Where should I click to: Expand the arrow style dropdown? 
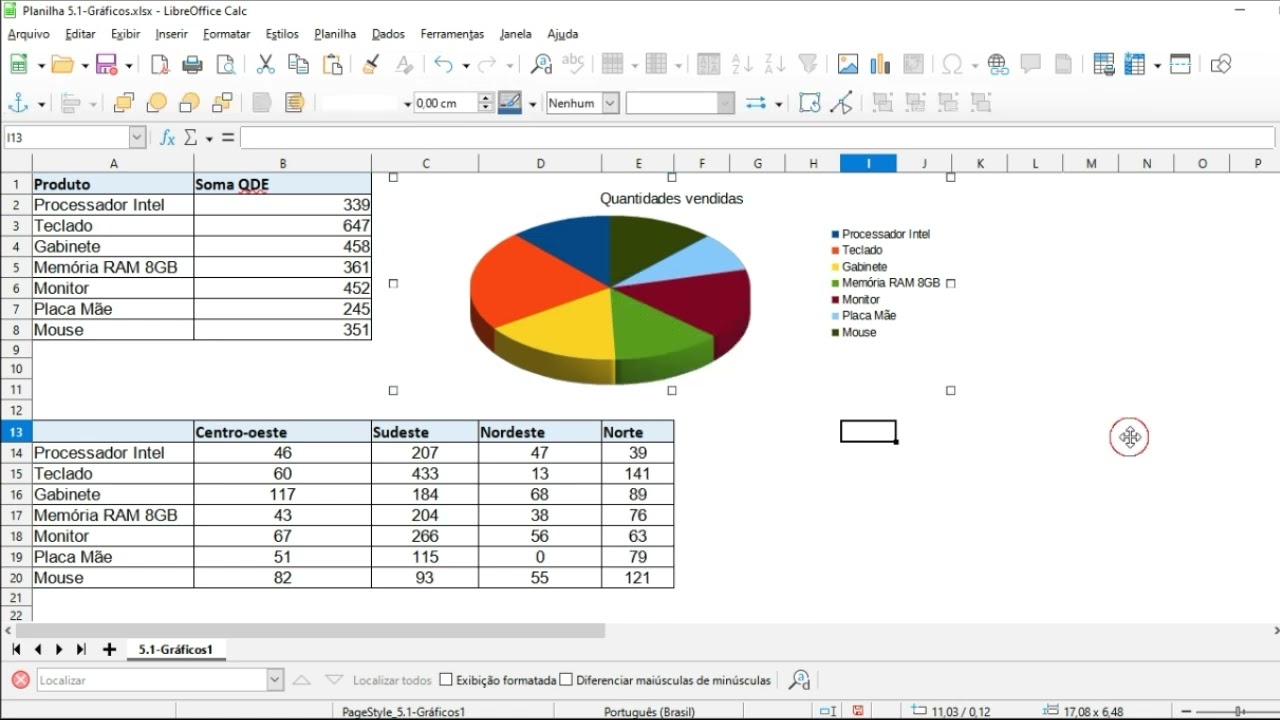778,104
